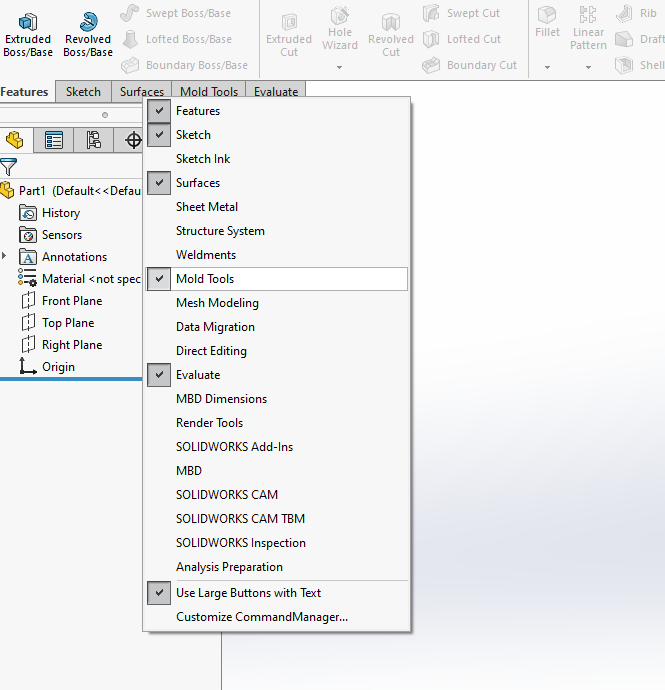
Task: Uncheck the Evaluate tab option
Action: click(x=276, y=375)
